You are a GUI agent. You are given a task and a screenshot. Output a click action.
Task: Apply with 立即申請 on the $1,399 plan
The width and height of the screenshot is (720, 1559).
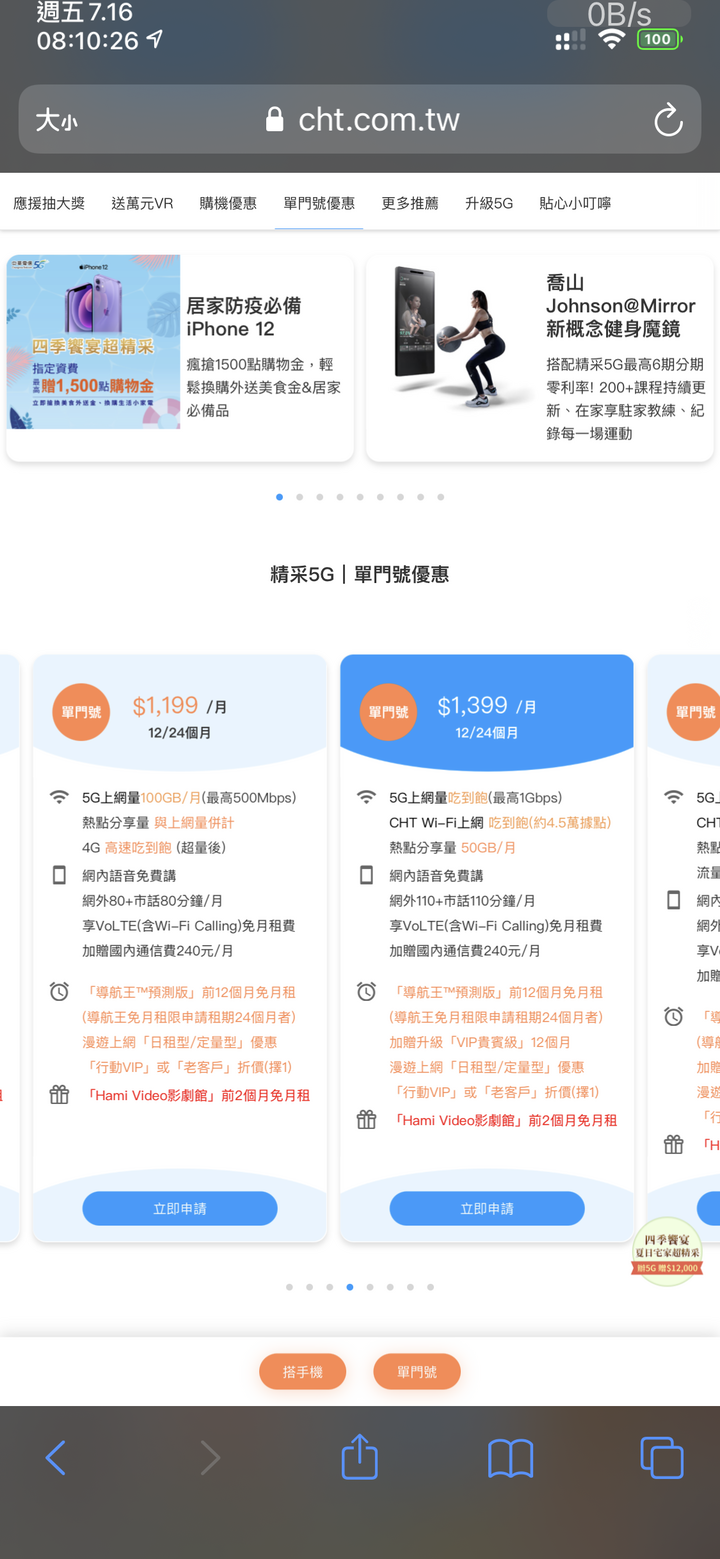(487, 1208)
